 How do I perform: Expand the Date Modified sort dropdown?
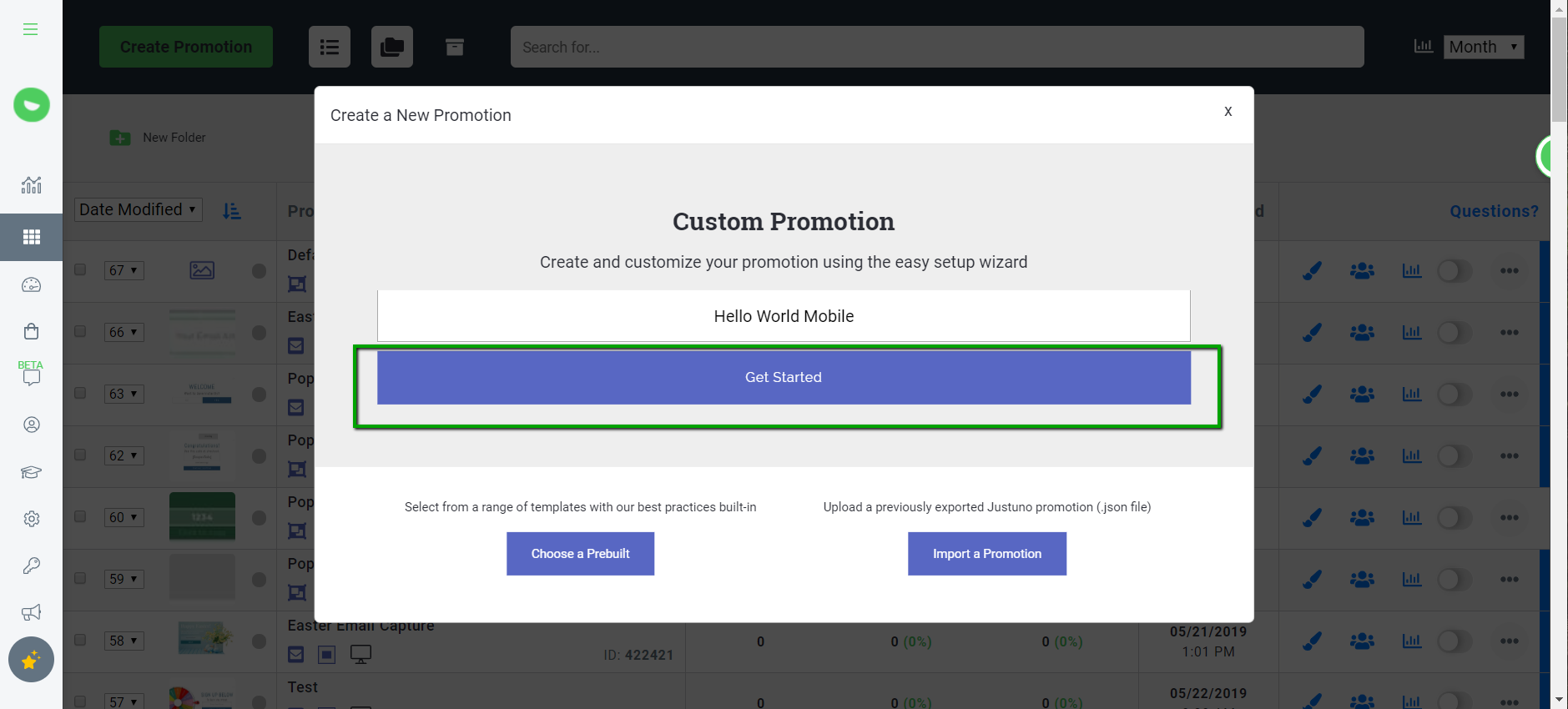[139, 209]
